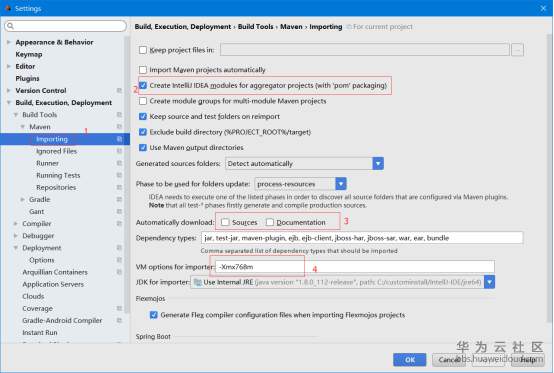
Task: Click the search magnifier icon
Action: 11,26
